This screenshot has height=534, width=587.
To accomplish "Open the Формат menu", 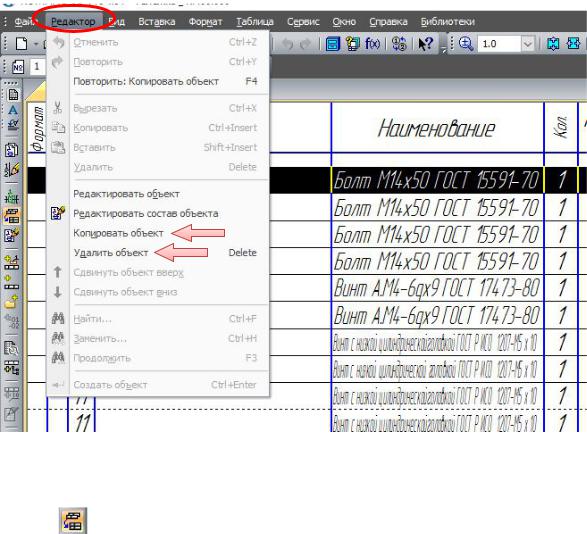I will [205, 22].
